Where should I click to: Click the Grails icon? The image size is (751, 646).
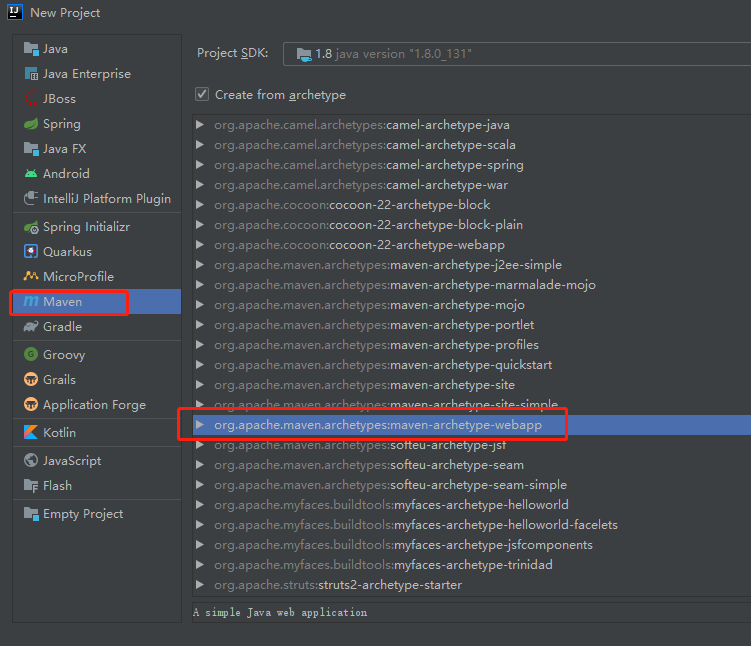(x=31, y=379)
